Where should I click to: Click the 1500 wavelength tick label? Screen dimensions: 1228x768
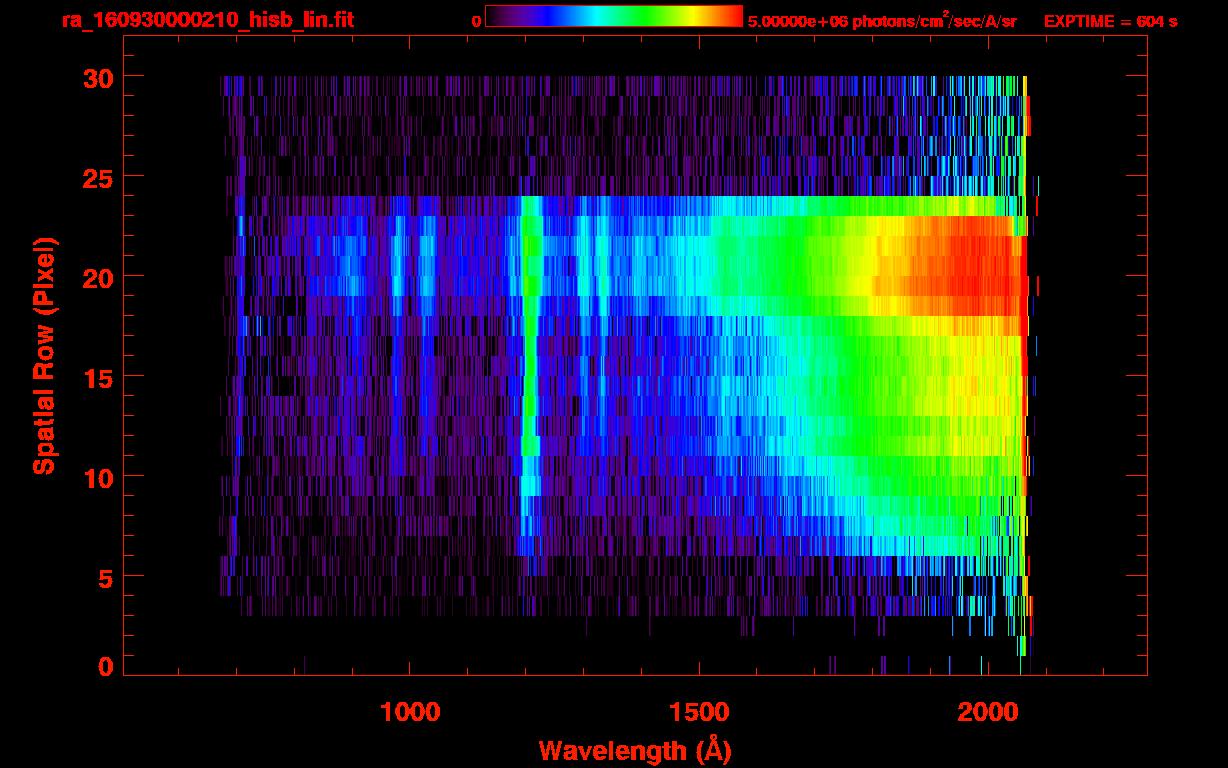click(699, 711)
